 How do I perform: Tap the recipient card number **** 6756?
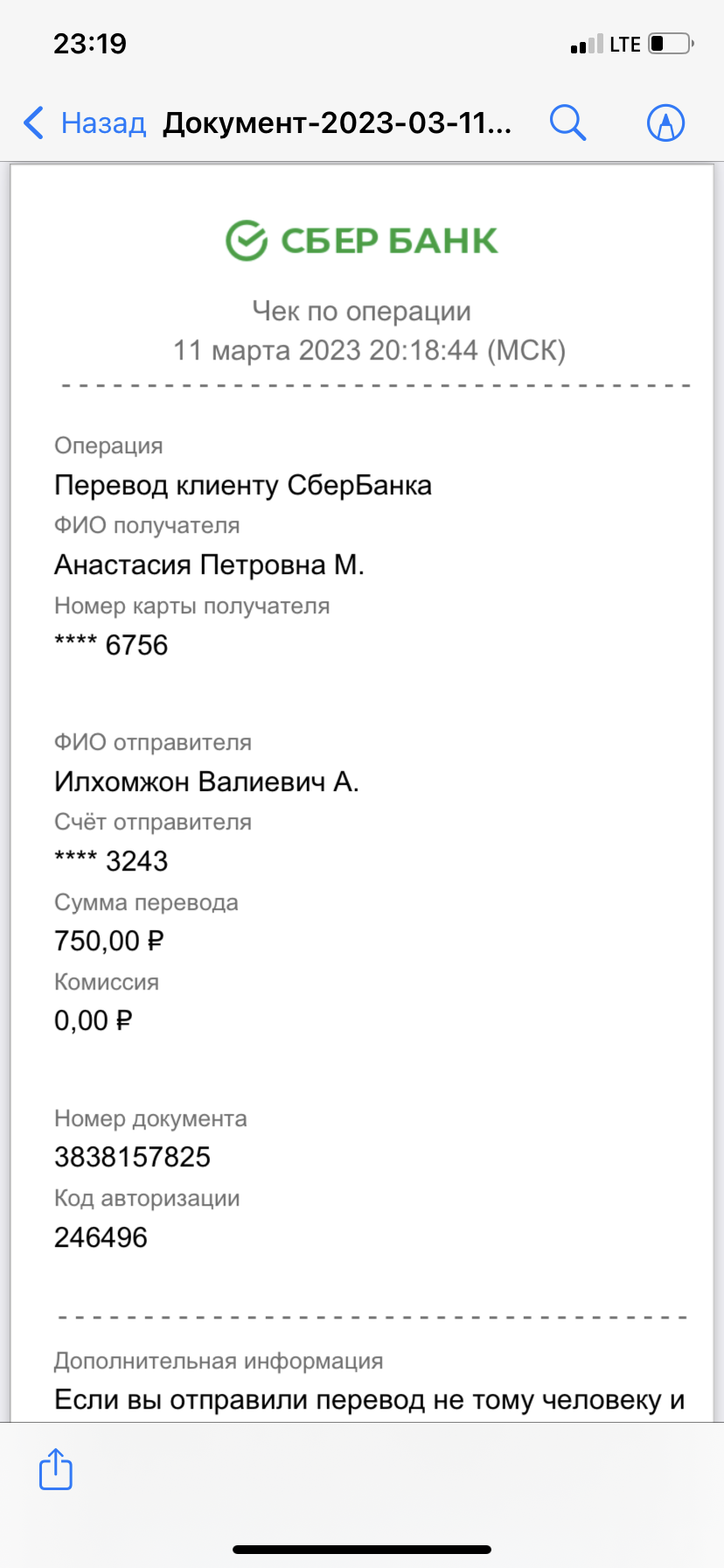pyautogui.click(x=111, y=645)
